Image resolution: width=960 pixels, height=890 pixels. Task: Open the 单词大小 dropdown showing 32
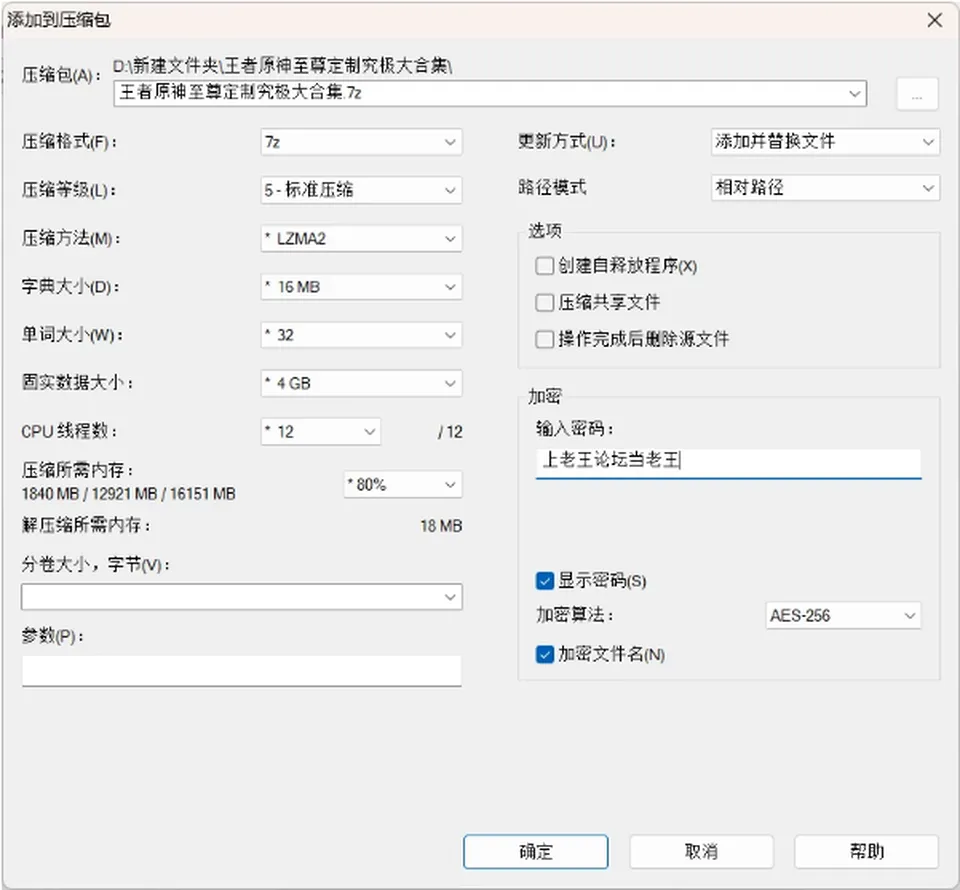[x=361, y=335]
